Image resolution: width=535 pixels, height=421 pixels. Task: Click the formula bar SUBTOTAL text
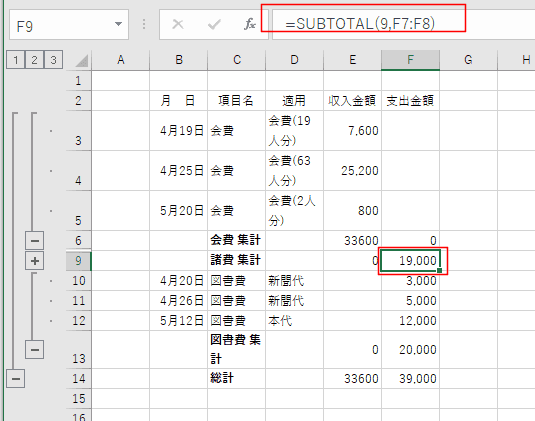pos(360,24)
